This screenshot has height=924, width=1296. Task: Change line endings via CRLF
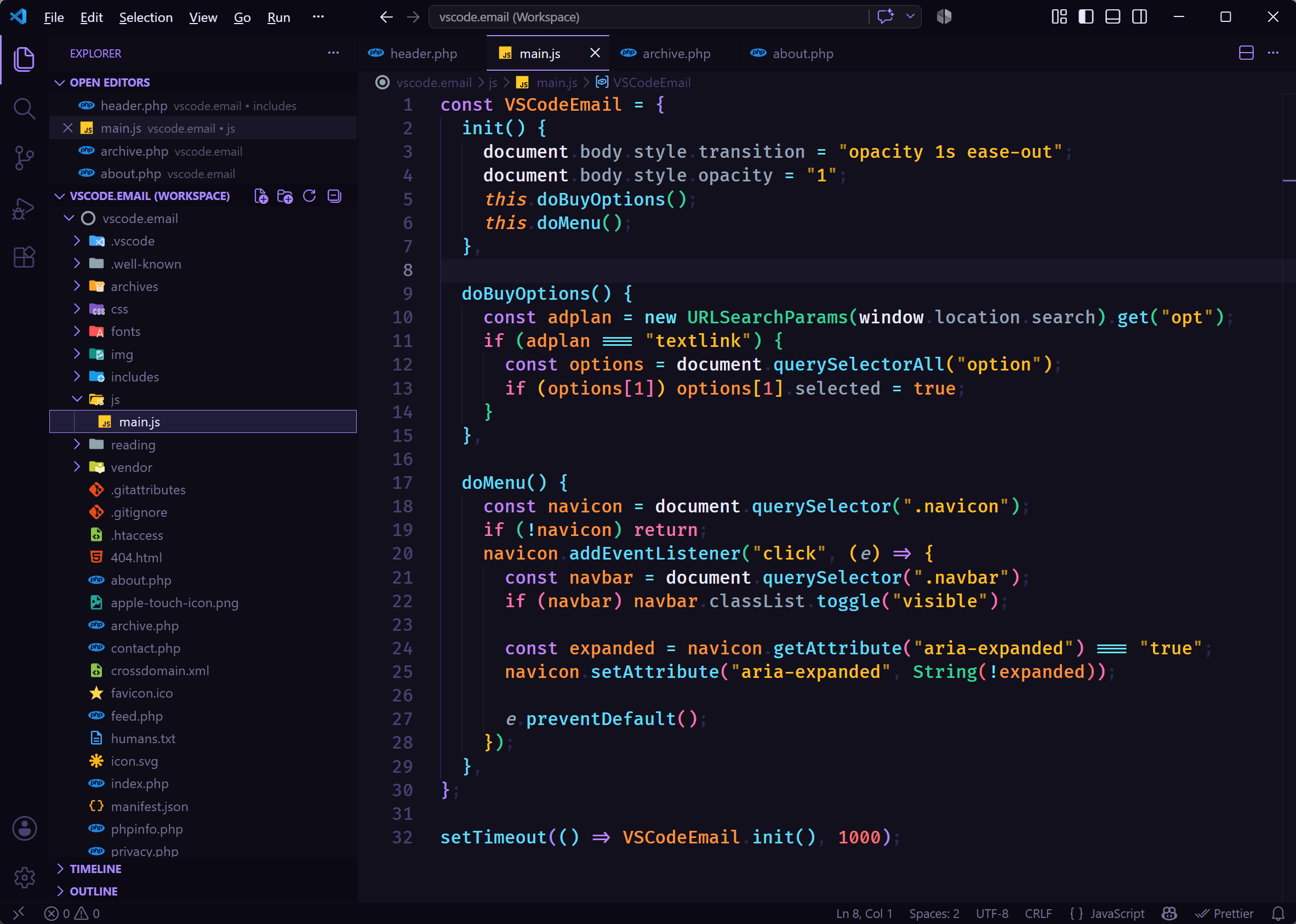tap(1038, 914)
